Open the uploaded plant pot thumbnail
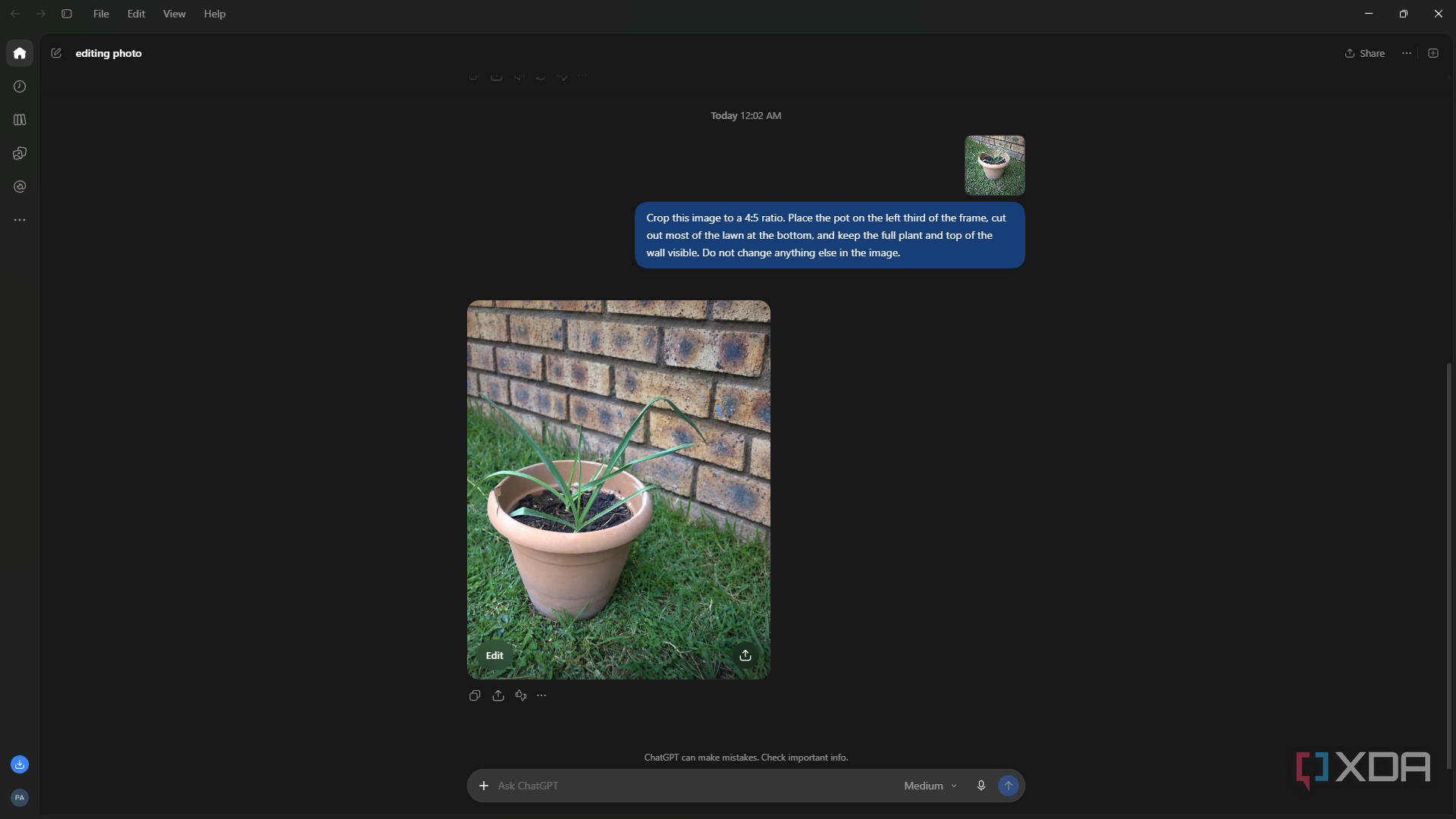 coord(994,165)
